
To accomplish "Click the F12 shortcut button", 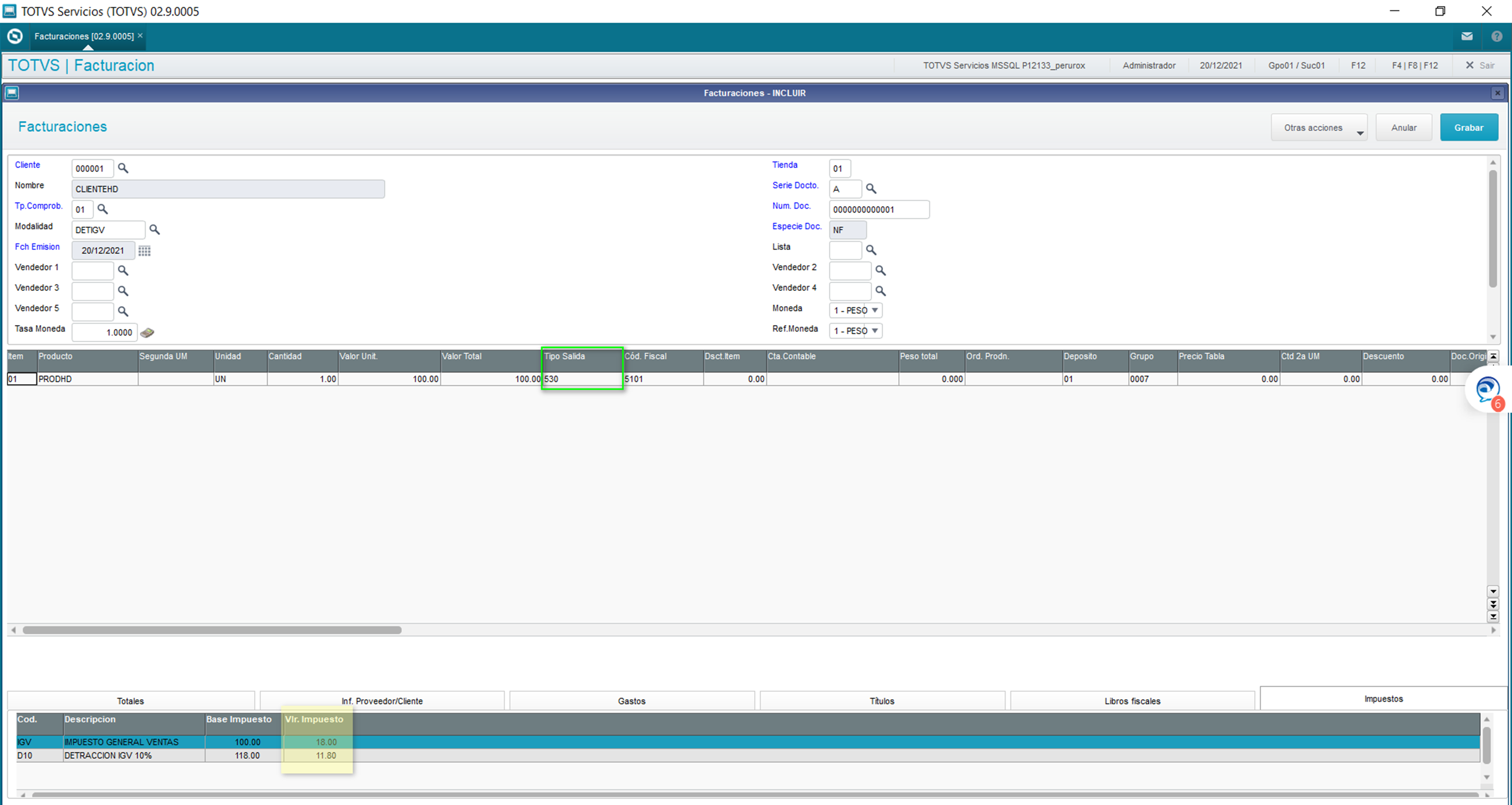I will point(1358,65).
